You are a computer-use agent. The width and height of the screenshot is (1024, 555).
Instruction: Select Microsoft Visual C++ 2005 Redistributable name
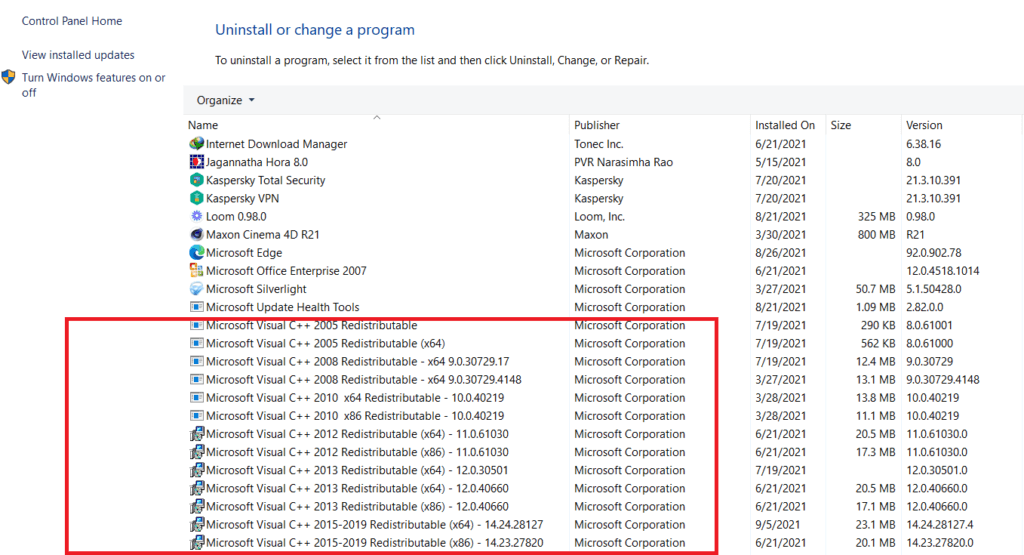[x=312, y=325]
